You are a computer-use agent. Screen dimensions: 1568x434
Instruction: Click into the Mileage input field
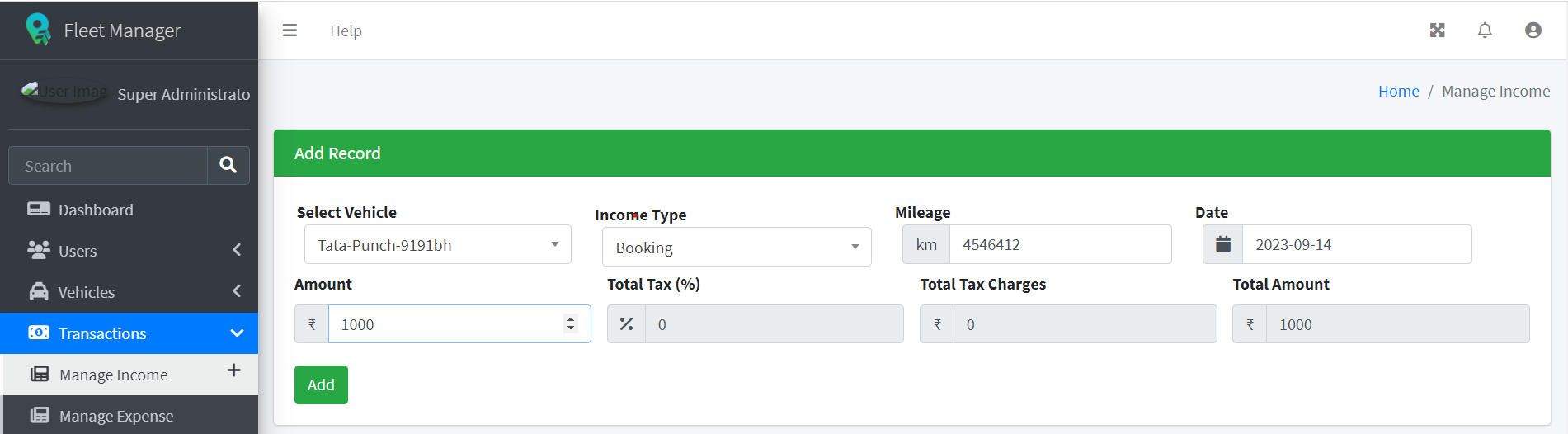(x=1060, y=244)
